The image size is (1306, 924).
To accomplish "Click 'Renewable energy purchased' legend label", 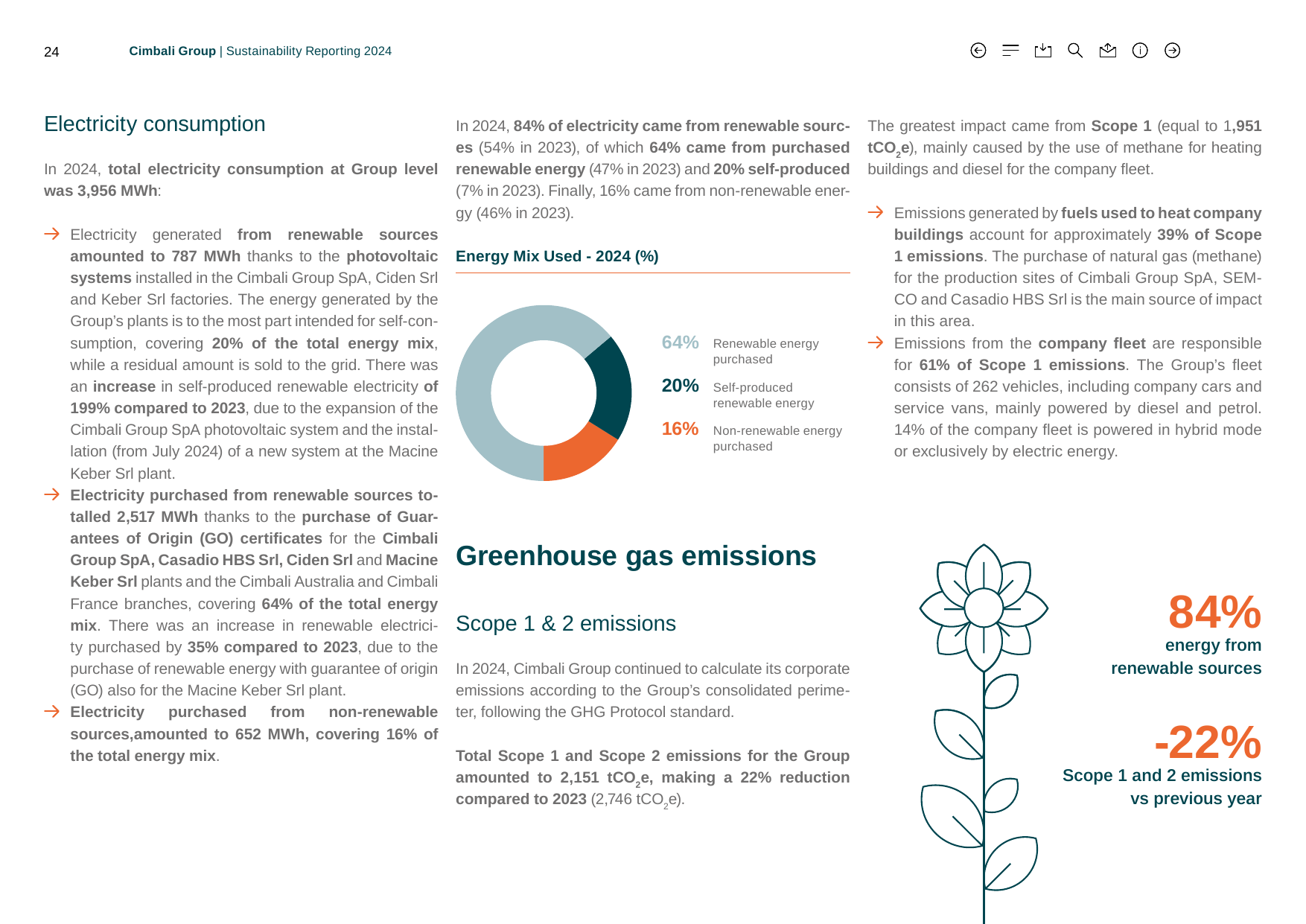I will click(x=765, y=351).
